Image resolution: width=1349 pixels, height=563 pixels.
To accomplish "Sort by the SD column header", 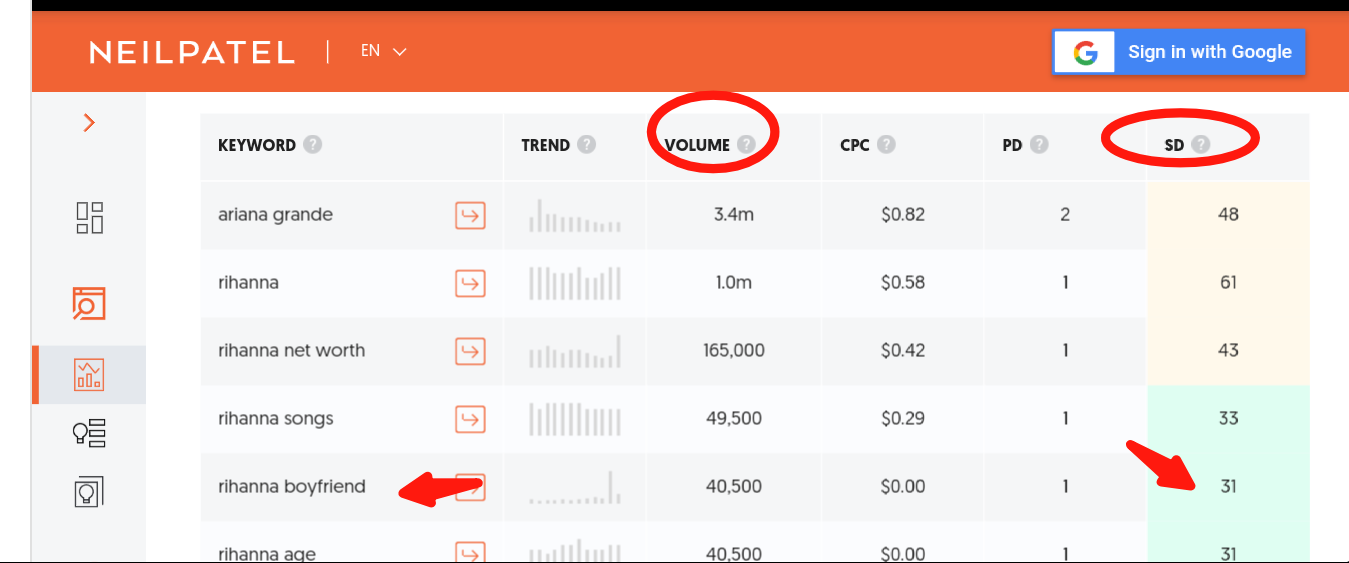I will pos(1174,145).
